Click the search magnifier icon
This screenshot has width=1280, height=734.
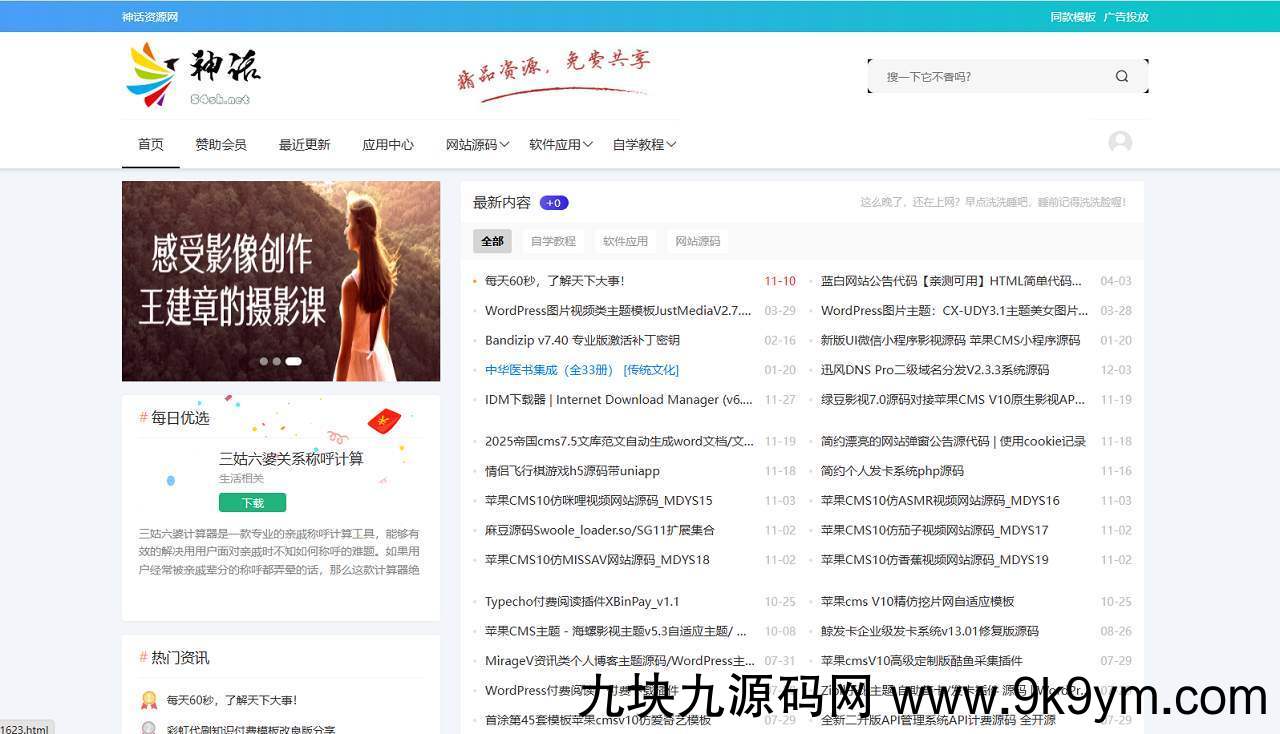[1122, 75]
